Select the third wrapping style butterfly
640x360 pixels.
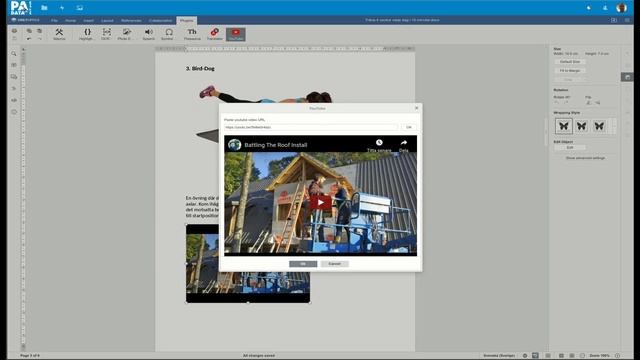pyautogui.click(x=599, y=126)
